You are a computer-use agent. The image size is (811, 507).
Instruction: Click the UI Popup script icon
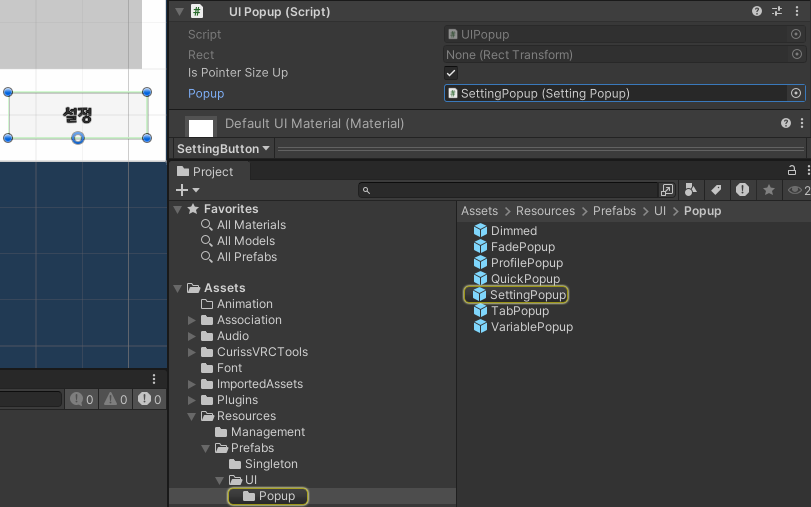(x=197, y=11)
